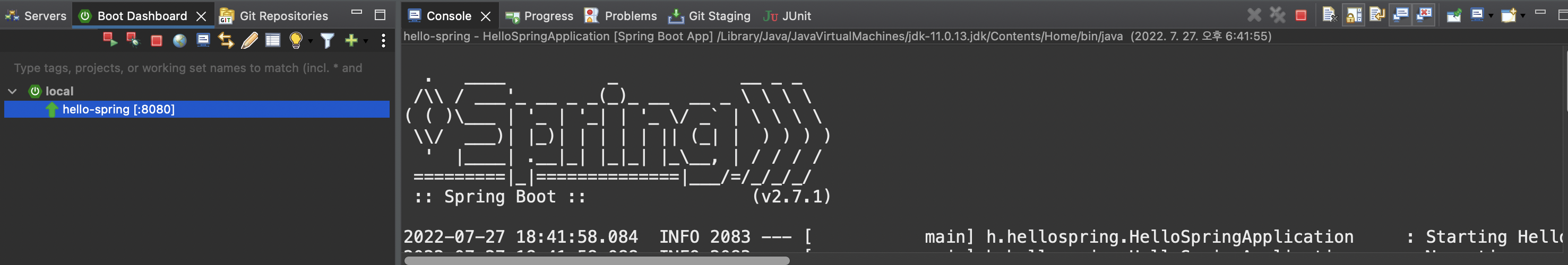The image size is (1568, 265).
Task: Click the funnel filter icon
Action: tap(328, 41)
